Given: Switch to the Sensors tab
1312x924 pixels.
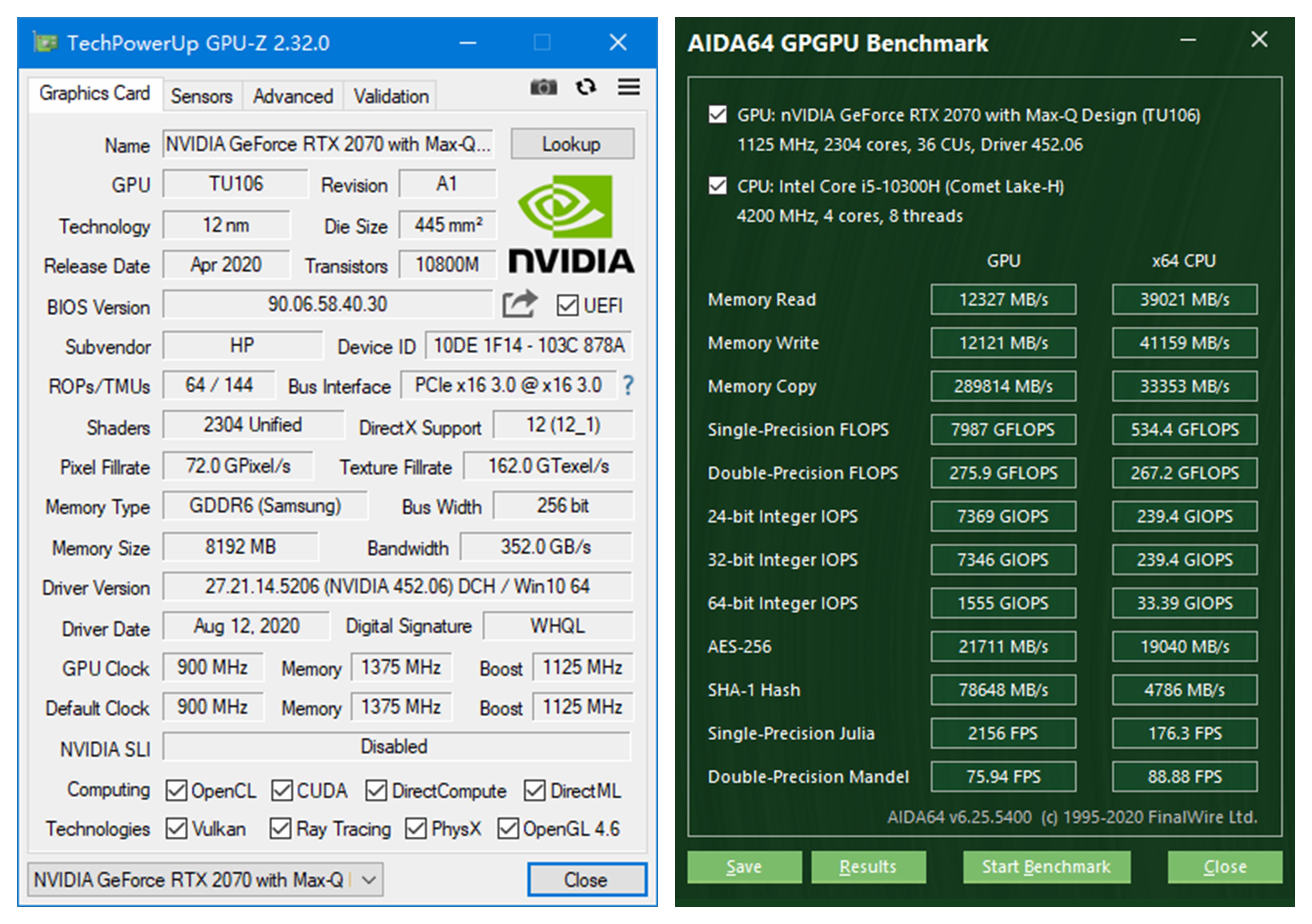Looking at the screenshot, I should 201,96.
